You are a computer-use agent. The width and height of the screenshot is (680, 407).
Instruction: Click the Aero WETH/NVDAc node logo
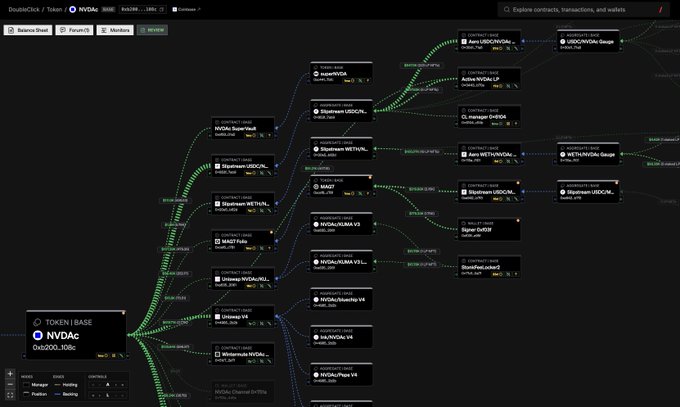pos(464,154)
